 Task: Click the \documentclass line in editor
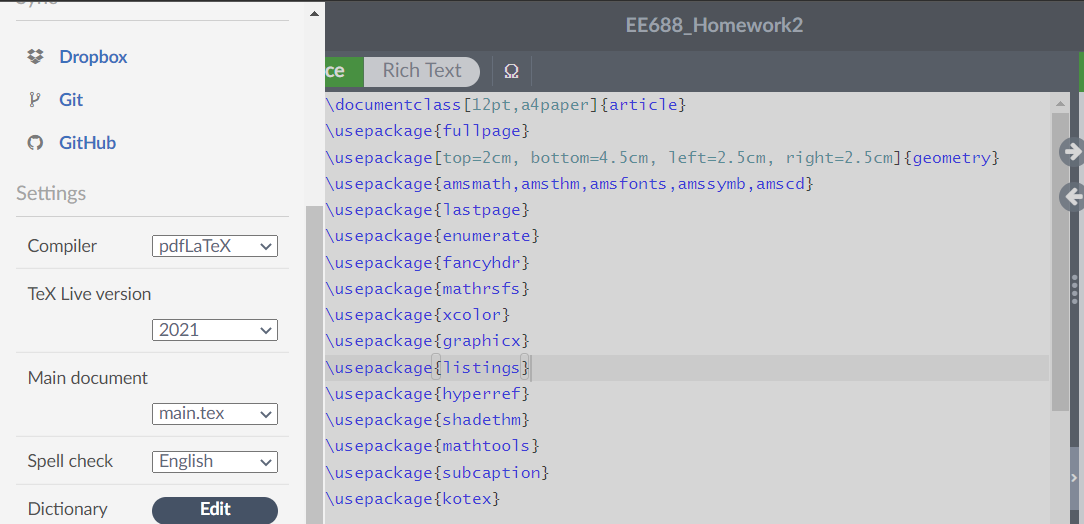point(505,105)
